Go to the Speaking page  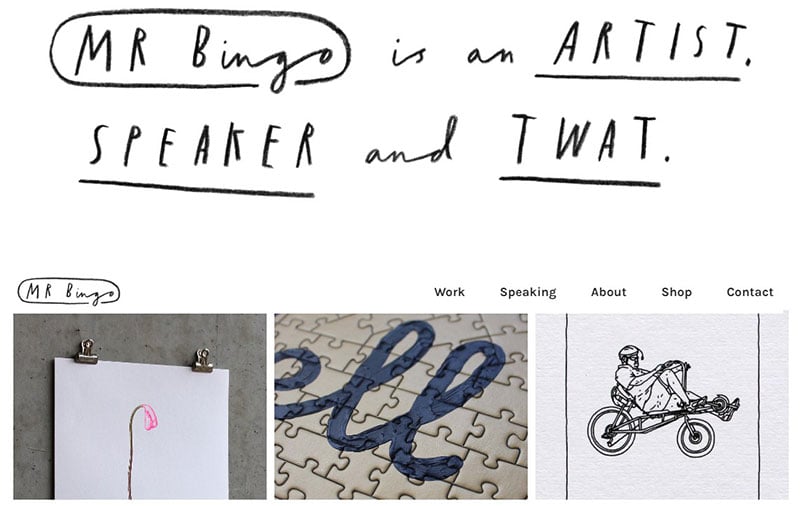click(528, 292)
